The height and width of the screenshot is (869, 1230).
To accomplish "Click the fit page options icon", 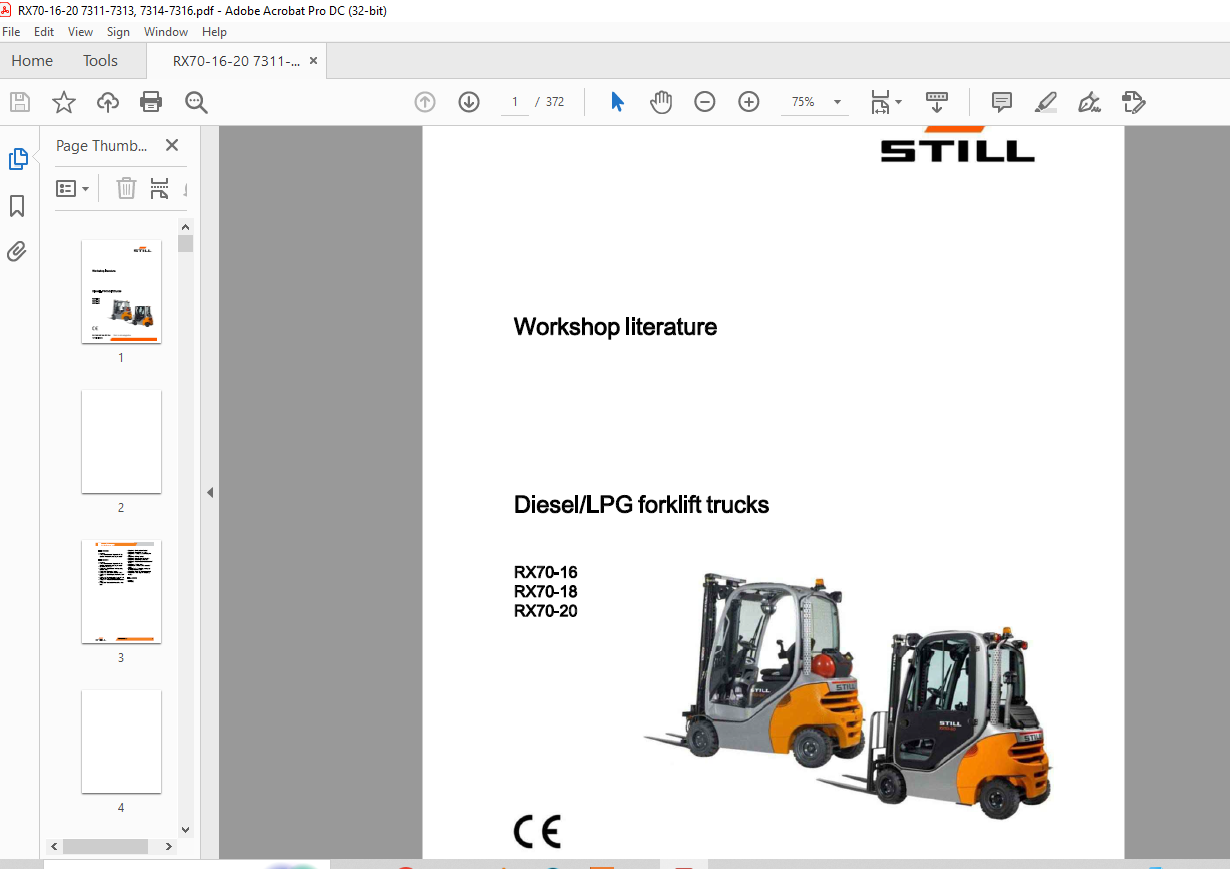I will coord(880,102).
